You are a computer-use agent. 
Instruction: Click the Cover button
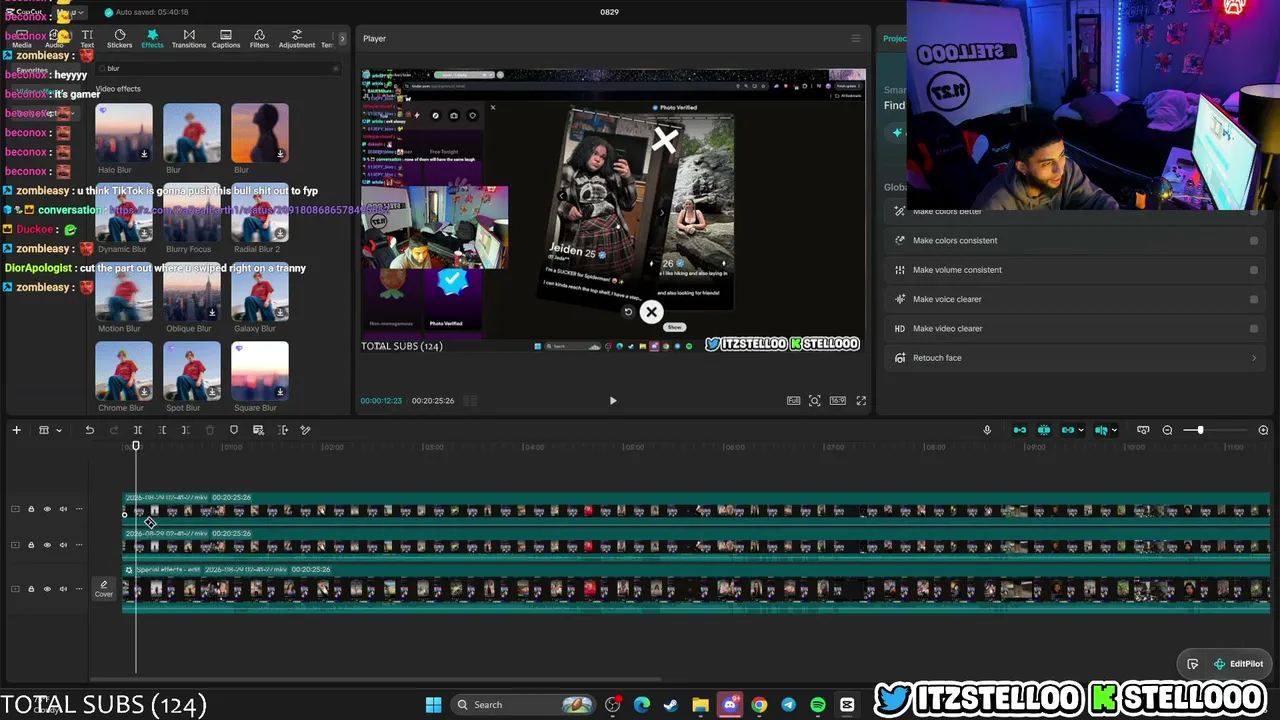click(104, 589)
